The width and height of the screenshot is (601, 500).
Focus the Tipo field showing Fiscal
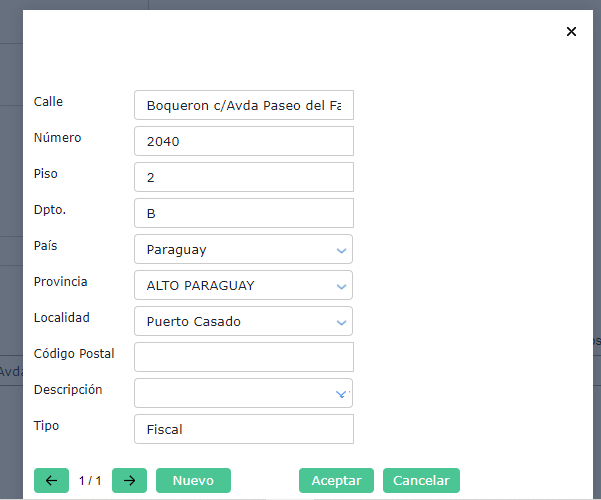point(243,429)
